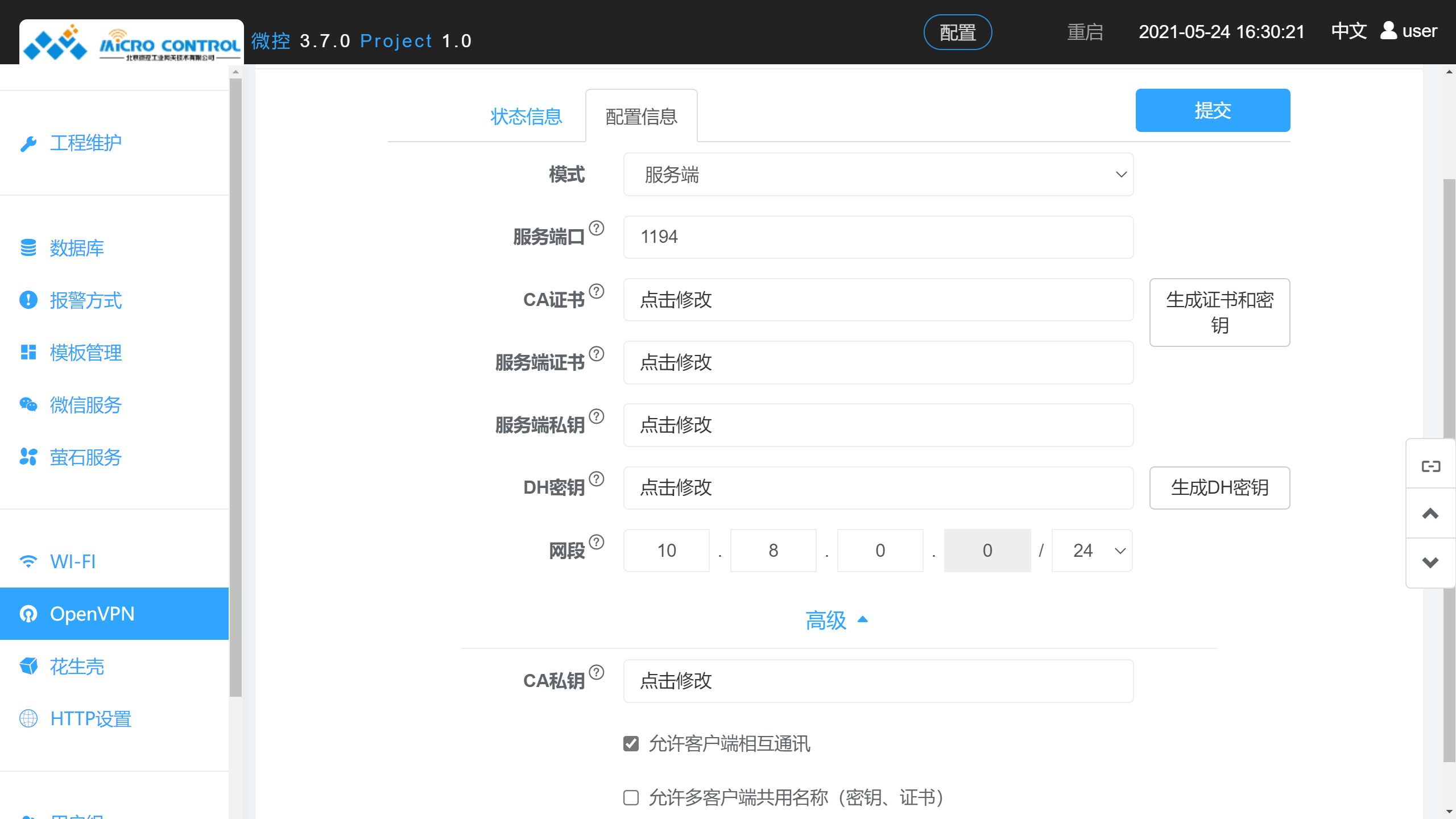Open the WI-FI configuration page

pyautogui.click(x=72, y=561)
